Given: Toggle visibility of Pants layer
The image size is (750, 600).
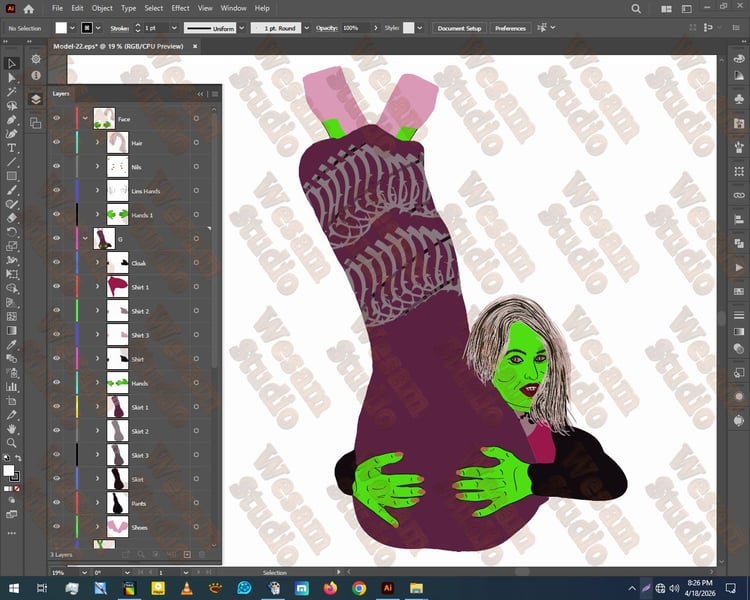Looking at the screenshot, I should (56, 502).
